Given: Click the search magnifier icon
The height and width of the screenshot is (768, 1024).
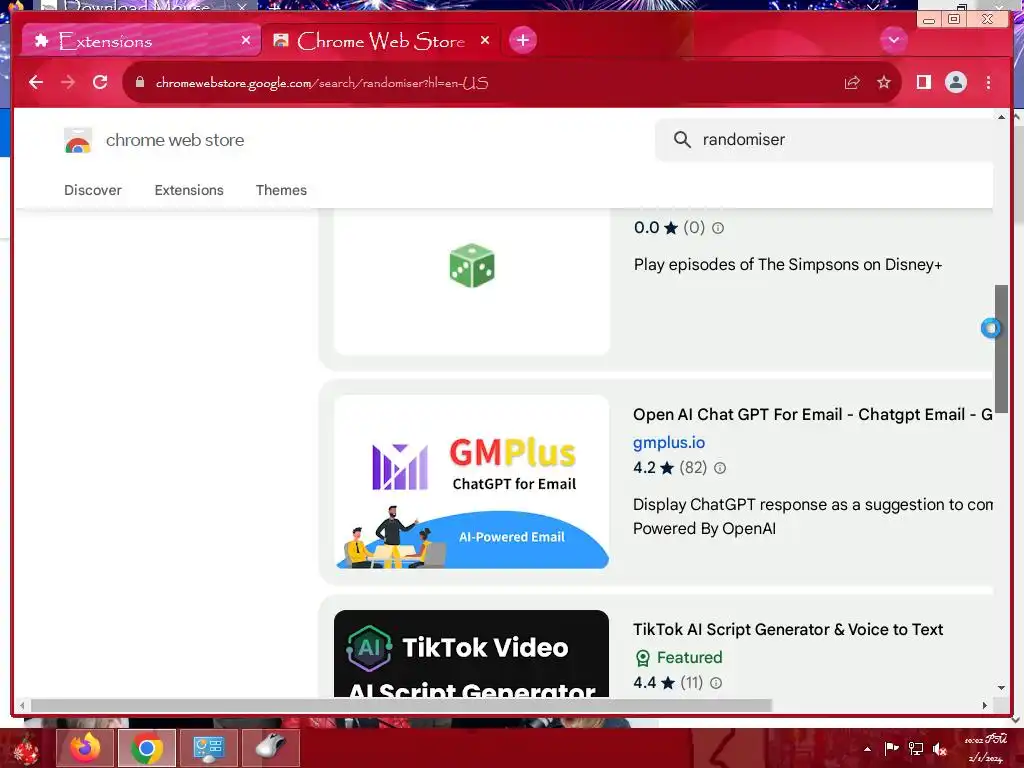Looking at the screenshot, I should click(x=682, y=139).
